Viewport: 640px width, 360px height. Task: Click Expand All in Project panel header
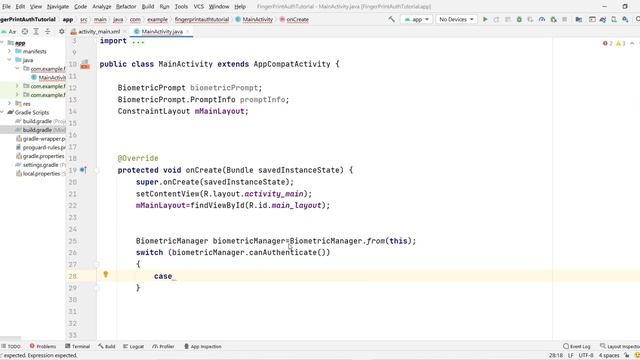point(36,31)
